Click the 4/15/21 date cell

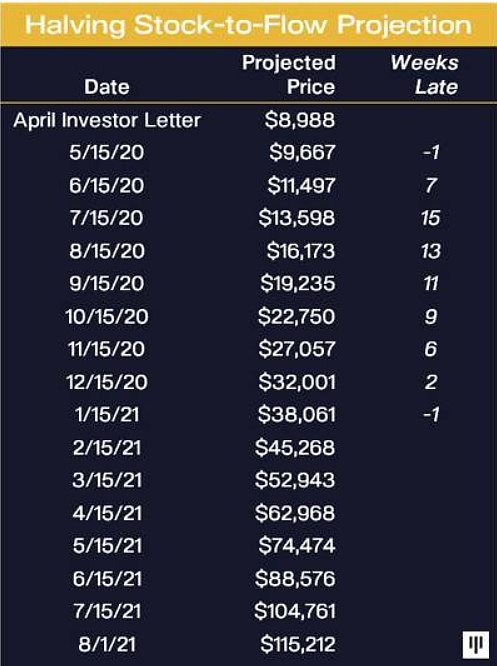pyautogui.click(x=107, y=513)
